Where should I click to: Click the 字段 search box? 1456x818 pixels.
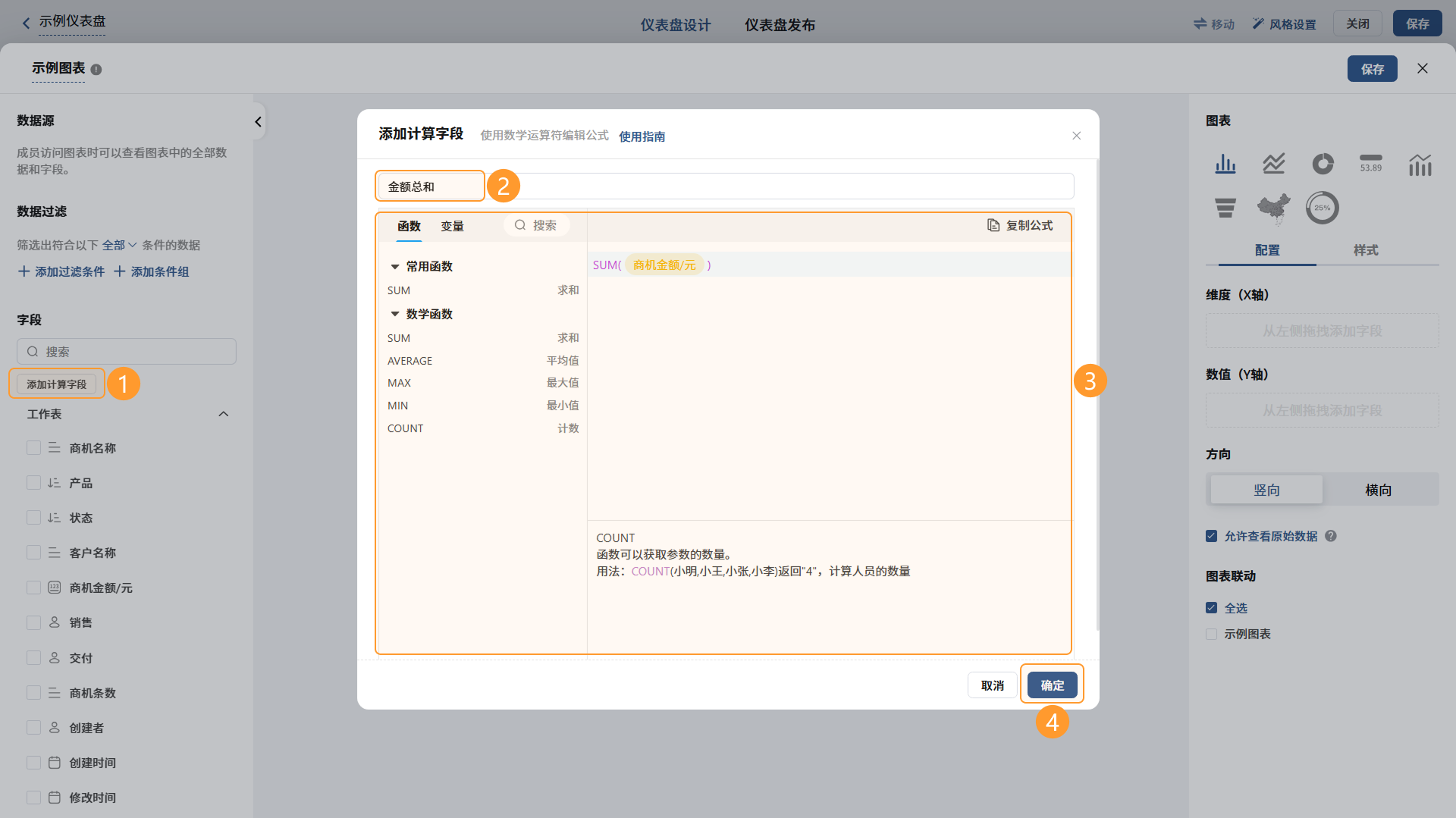click(x=127, y=352)
